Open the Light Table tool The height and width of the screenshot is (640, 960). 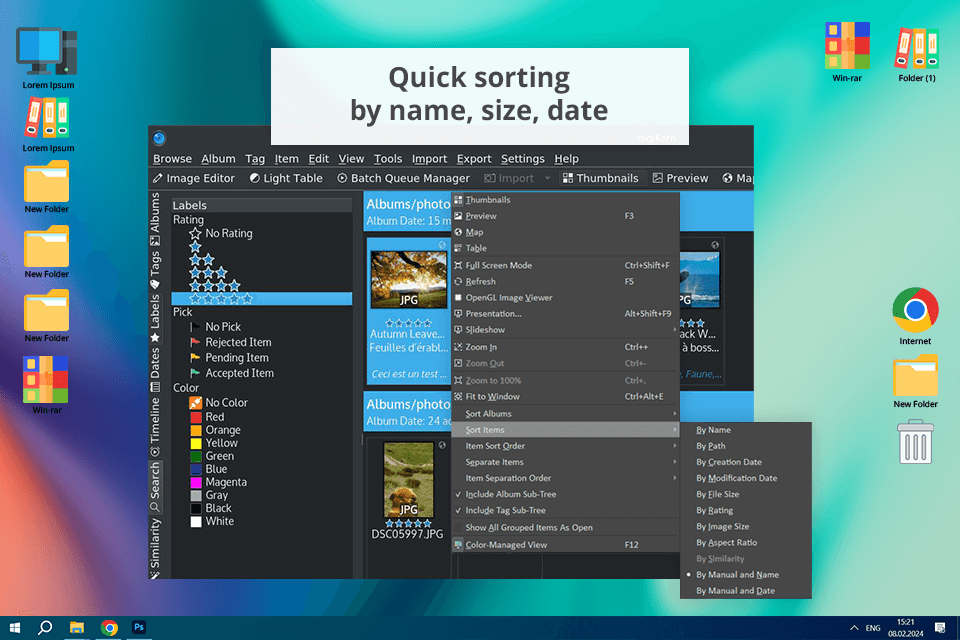[286, 178]
